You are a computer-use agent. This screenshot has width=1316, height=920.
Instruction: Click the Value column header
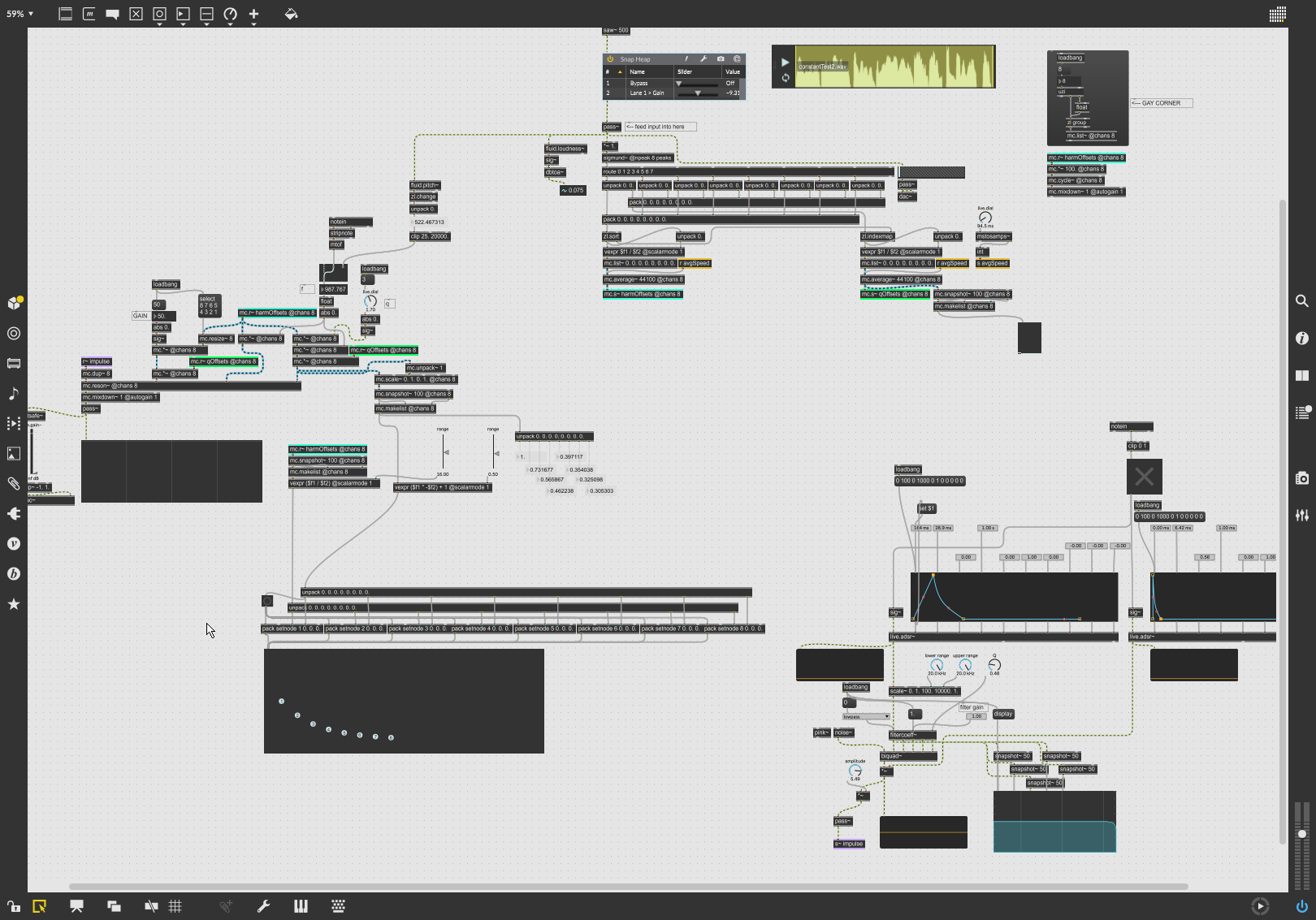(x=734, y=71)
